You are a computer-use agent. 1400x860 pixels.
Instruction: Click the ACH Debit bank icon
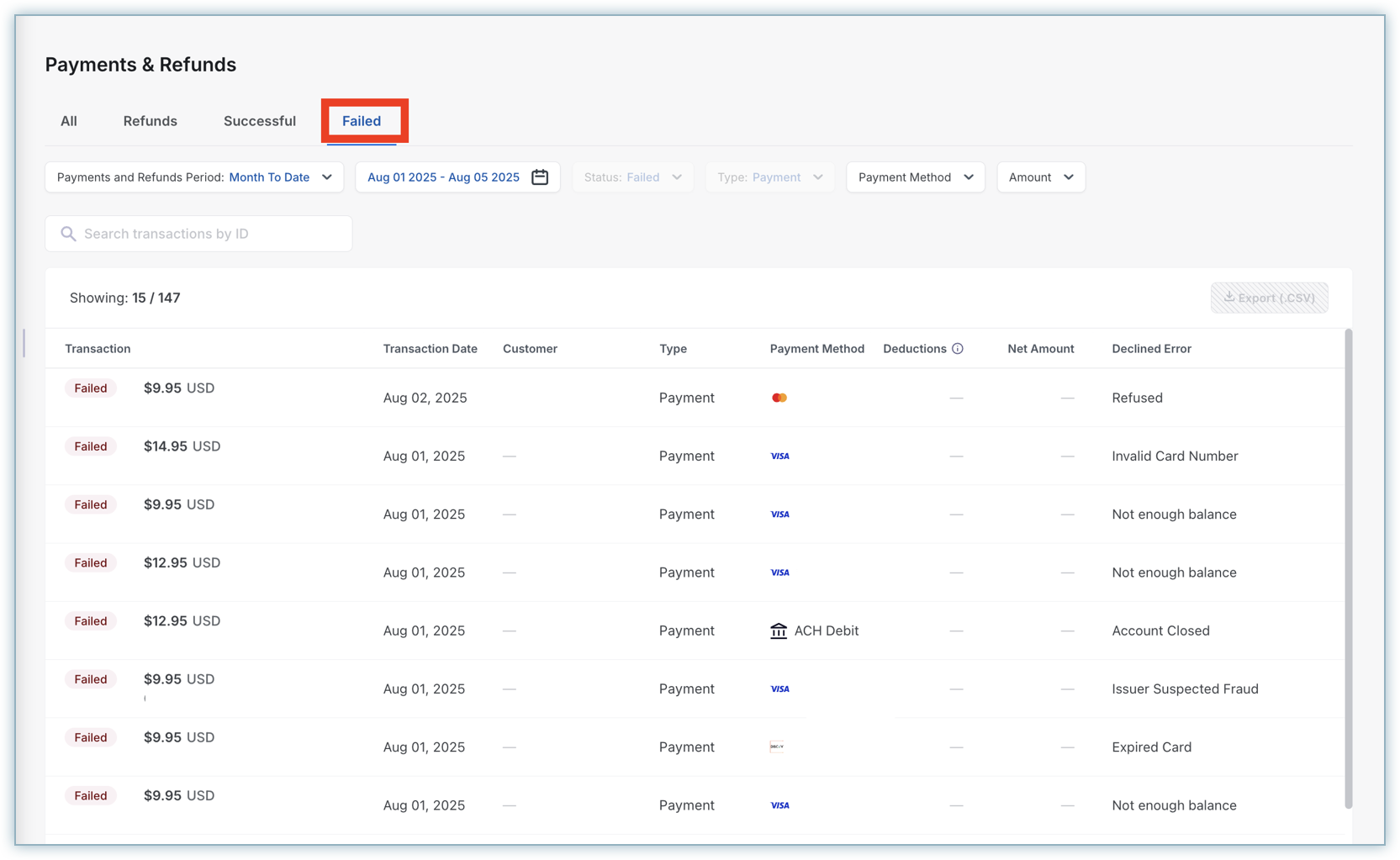pos(779,630)
